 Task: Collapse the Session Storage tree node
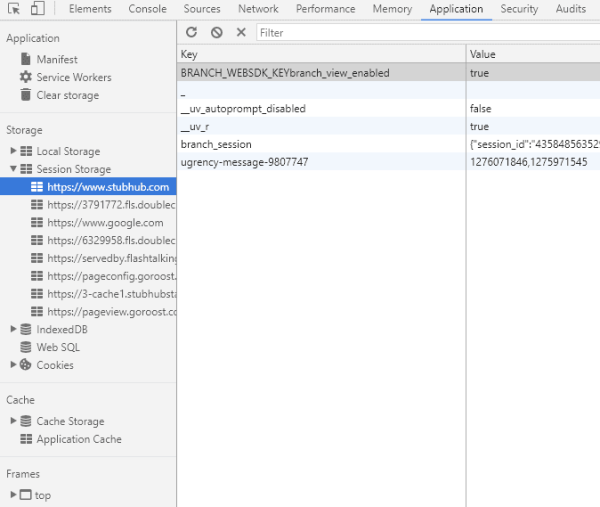13,169
